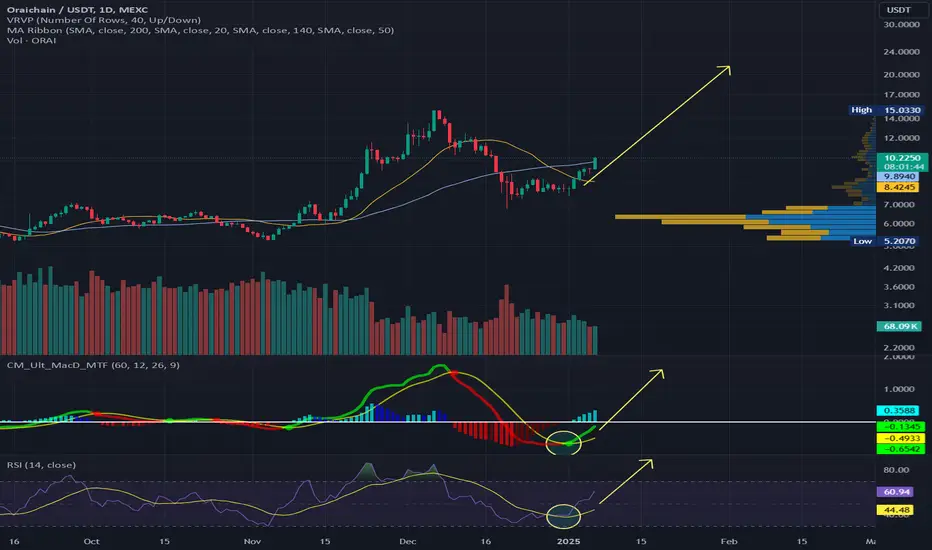Click the Feb label on time axis
The image size is (932, 550).
click(729, 541)
